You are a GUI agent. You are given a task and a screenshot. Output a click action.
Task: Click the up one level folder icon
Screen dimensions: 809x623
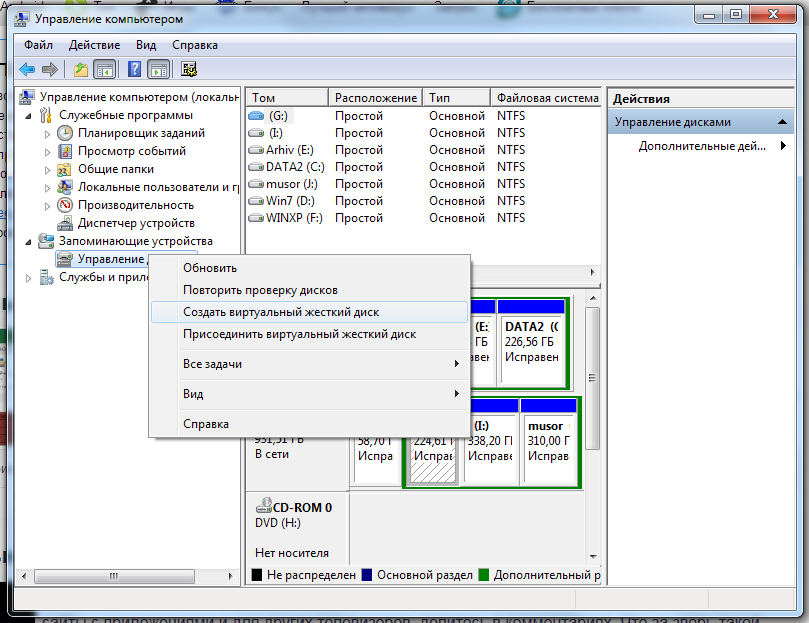[80, 69]
